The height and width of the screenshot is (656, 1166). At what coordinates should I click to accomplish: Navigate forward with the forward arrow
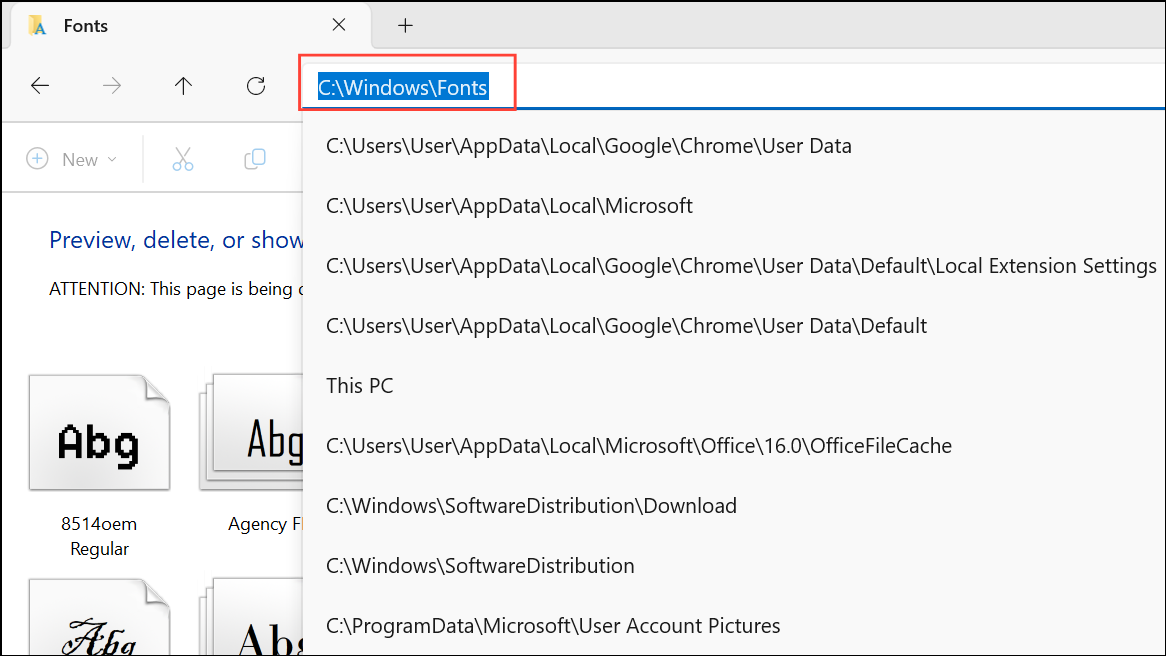(112, 86)
